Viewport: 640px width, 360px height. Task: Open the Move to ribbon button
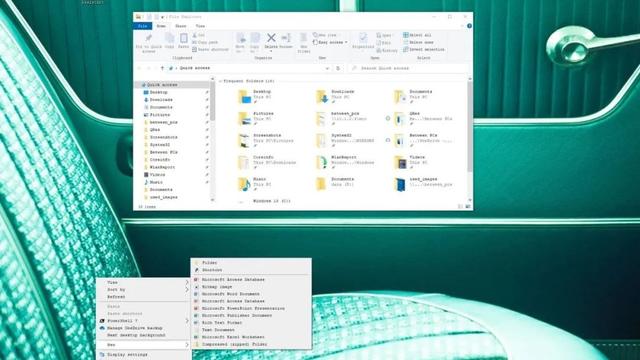pyautogui.click(x=240, y=43)
